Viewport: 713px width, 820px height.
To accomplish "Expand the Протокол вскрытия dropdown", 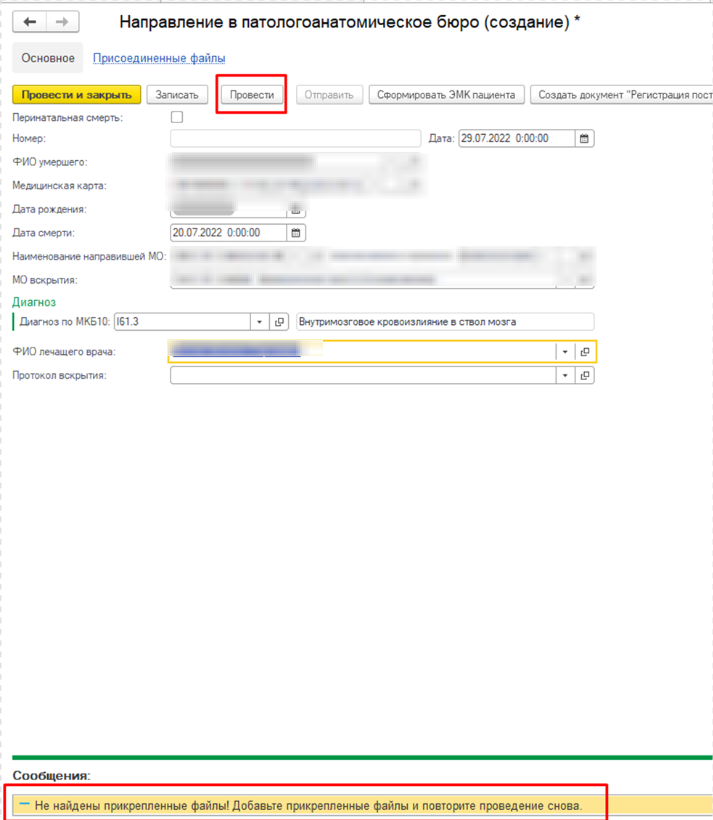I will pos(565,376).
